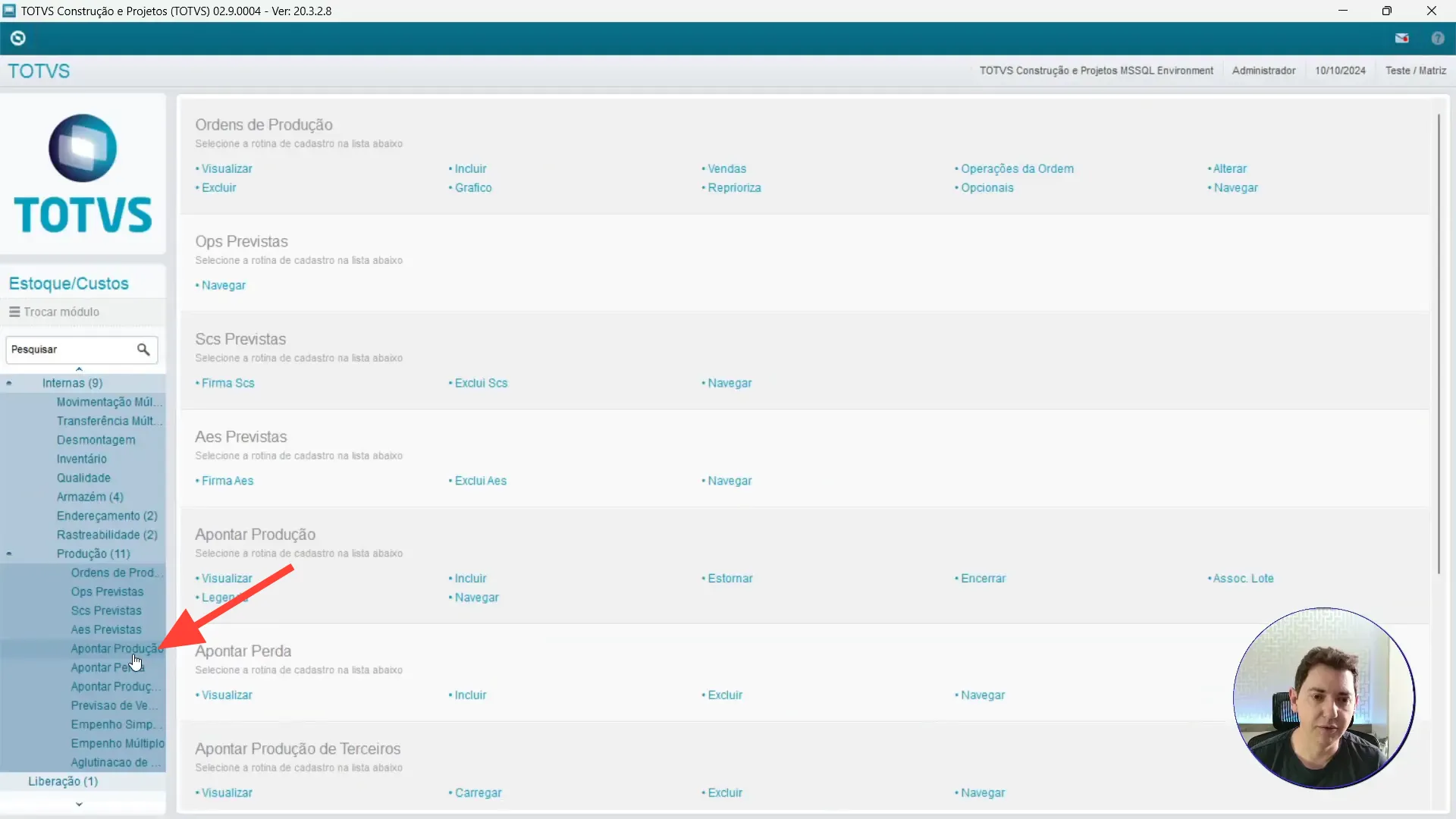Click TOTVS Construção e Projetos MSSQL Environment label
This screenshot has height=819, width=1456.
[1096, 71]
